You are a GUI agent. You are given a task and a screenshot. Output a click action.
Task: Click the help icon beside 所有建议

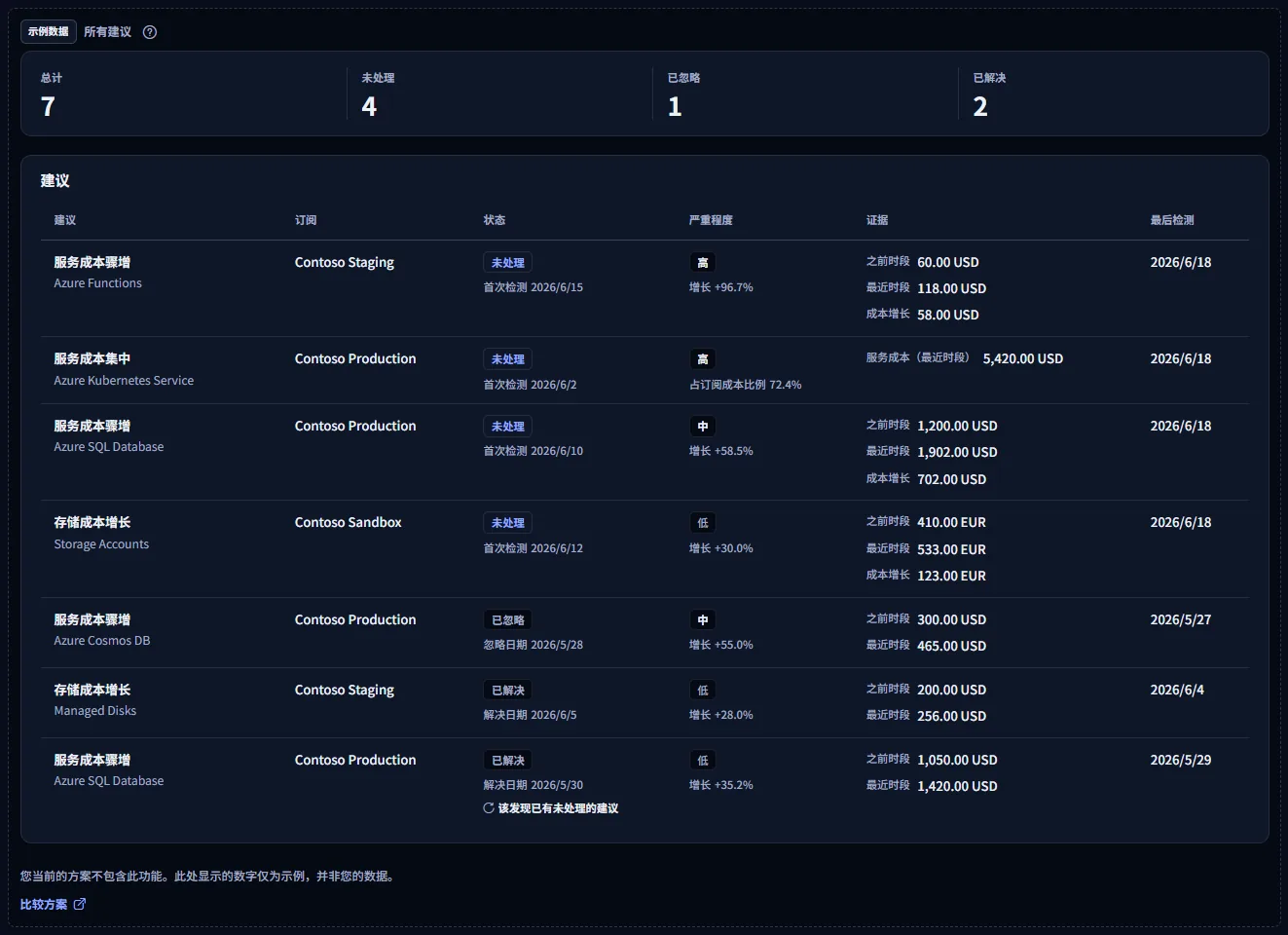click(150, 32)
